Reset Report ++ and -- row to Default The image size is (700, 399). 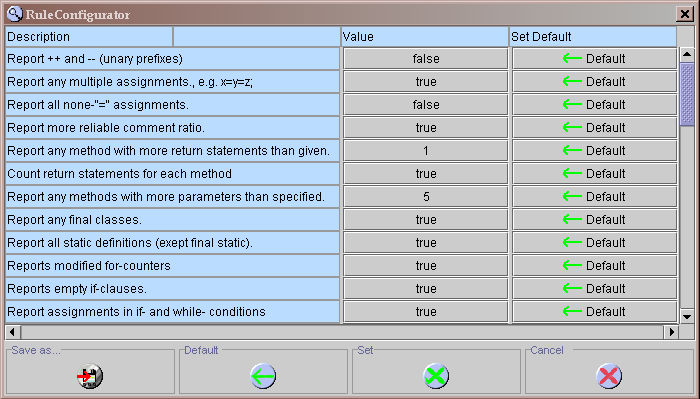click(594, 58)
